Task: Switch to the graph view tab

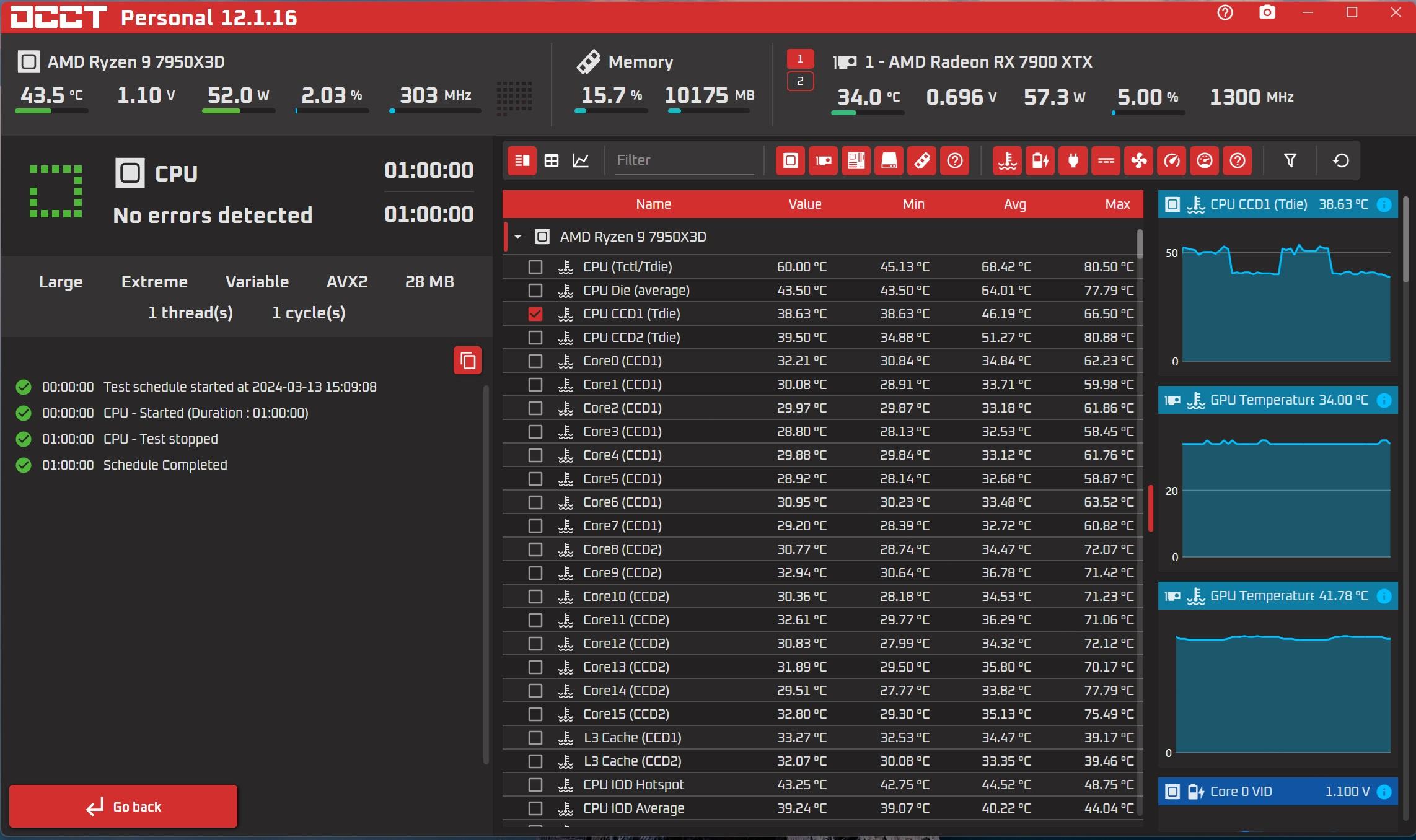Action: tap(581, 161)
